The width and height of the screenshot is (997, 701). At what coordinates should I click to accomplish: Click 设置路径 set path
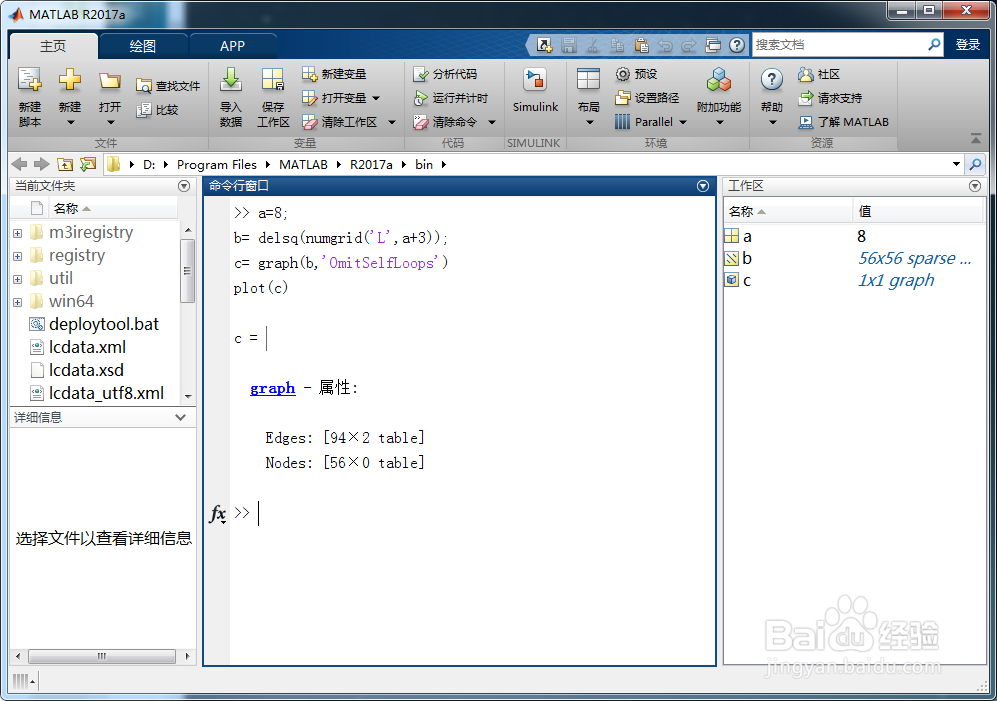(647, 98)
